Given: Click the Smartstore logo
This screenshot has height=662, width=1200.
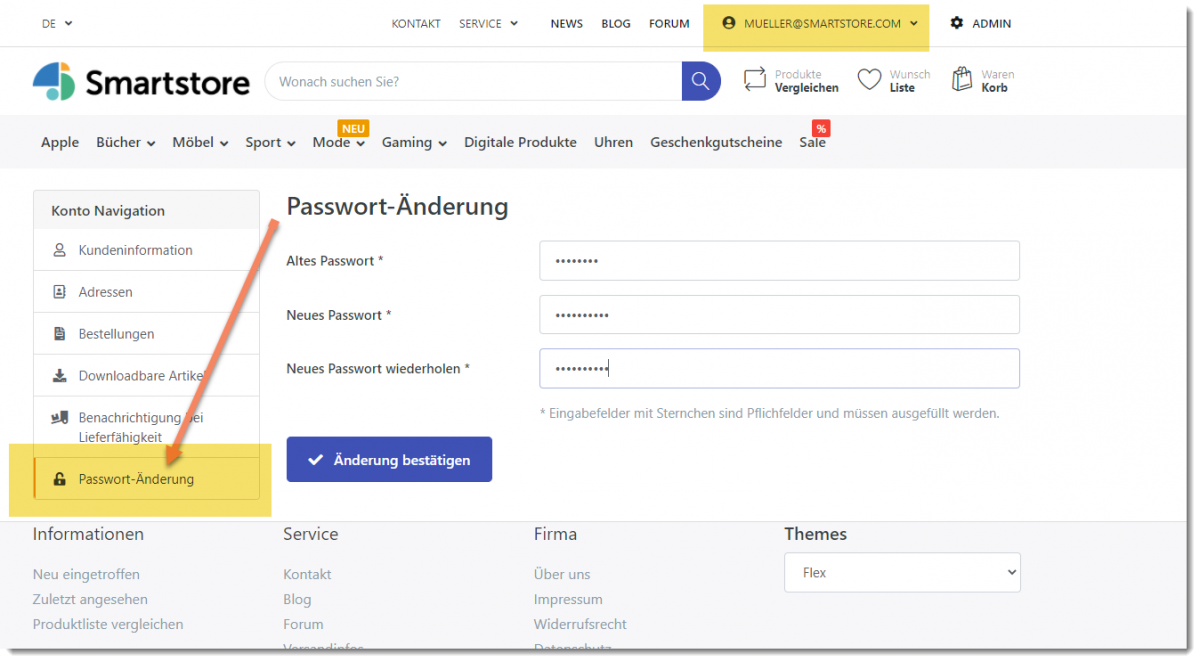Looking at the screenshot, I should pos(141,82).
